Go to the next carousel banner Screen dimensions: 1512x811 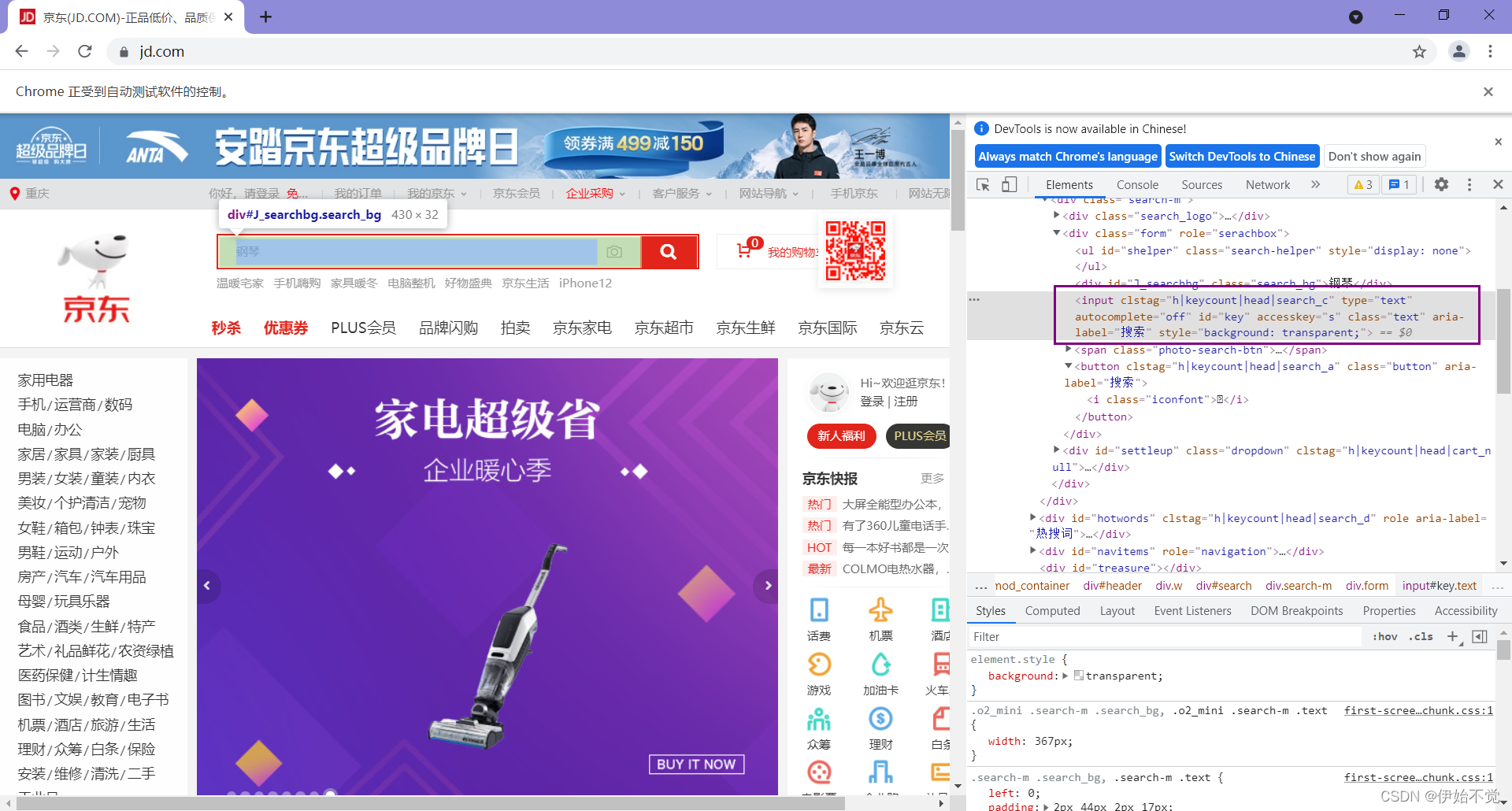click(x=768, y=586)
